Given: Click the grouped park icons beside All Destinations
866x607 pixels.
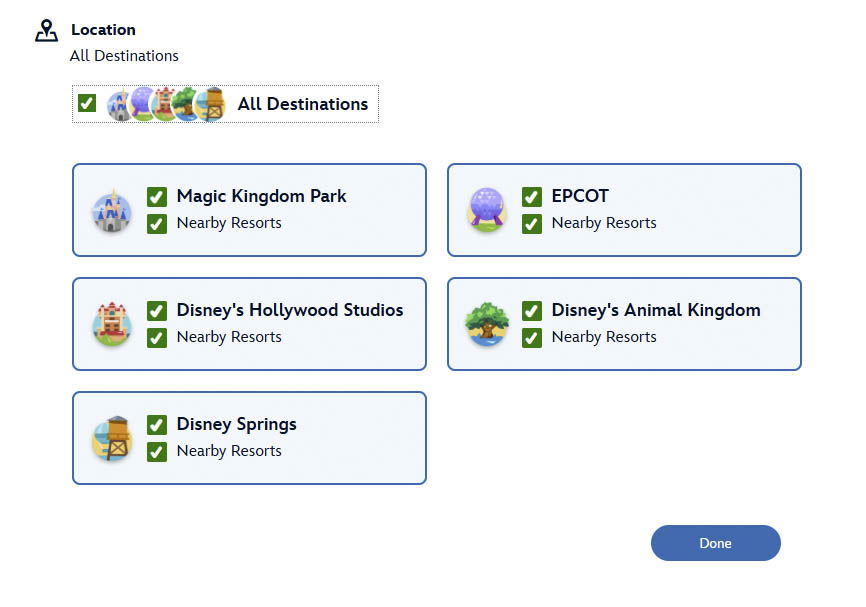Looking at the screenshot, I should pyautogui.click(x=166, y=104).
